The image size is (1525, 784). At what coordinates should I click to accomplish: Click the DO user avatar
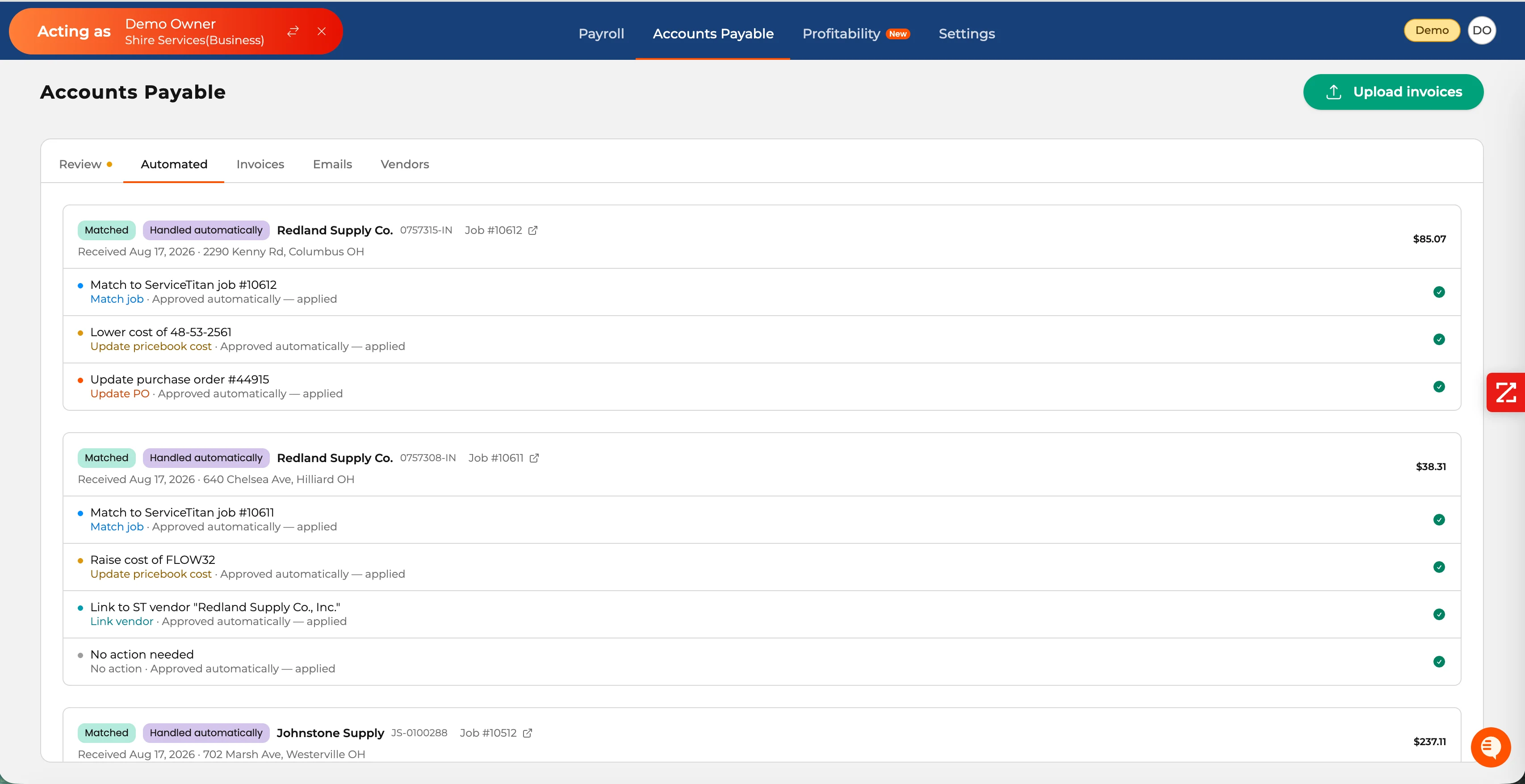point(1482,31)
